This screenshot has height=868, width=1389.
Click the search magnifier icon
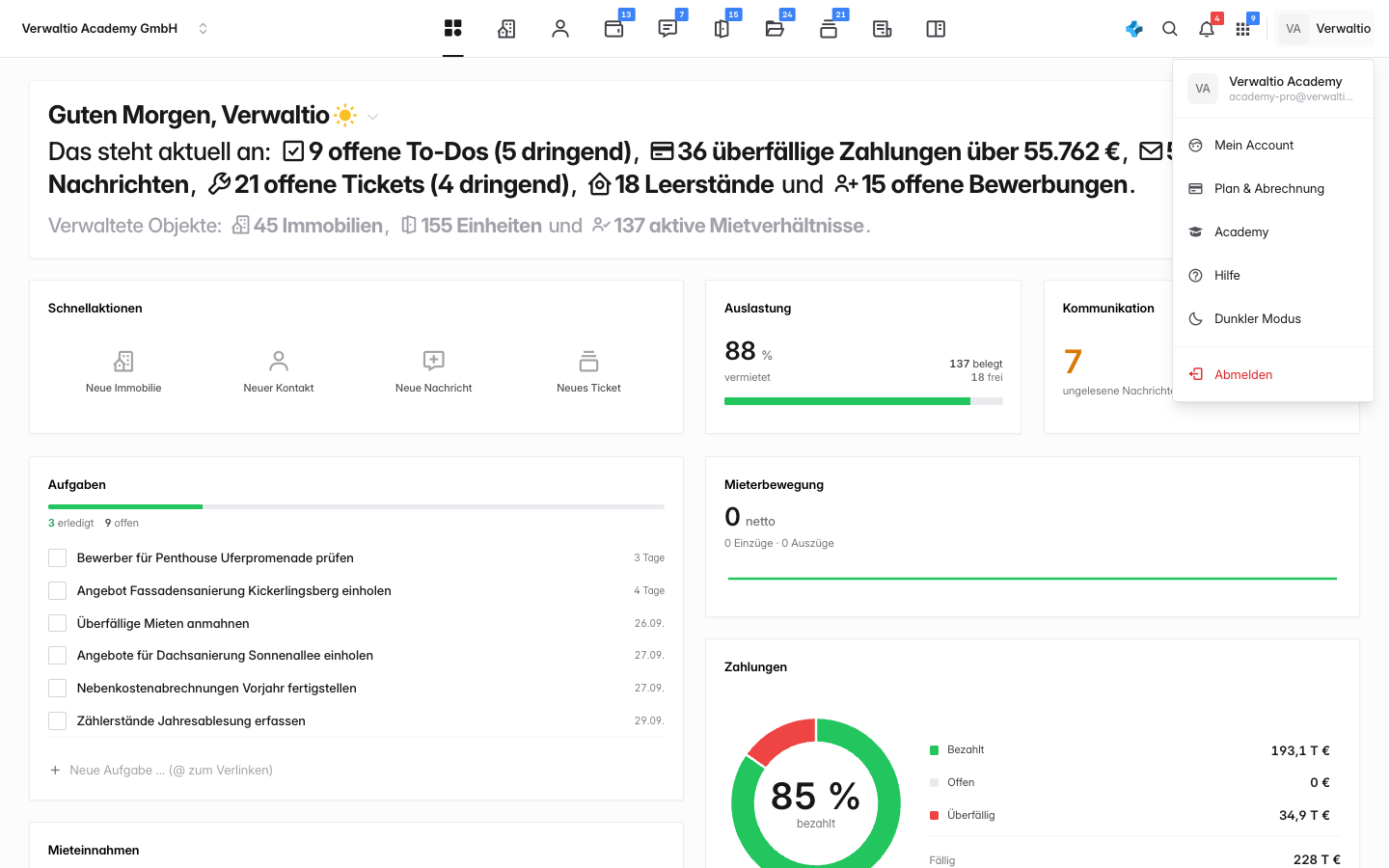tap(1170, 29)
